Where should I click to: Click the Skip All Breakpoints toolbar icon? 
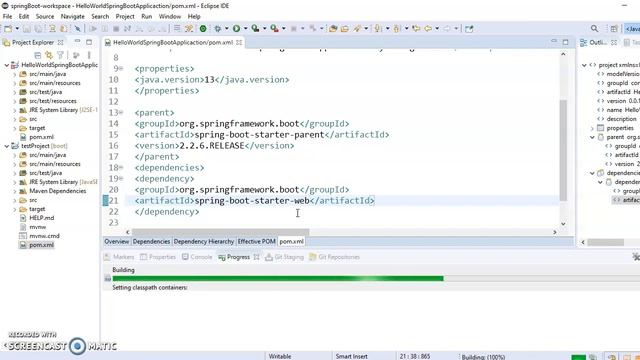[78, 29]
